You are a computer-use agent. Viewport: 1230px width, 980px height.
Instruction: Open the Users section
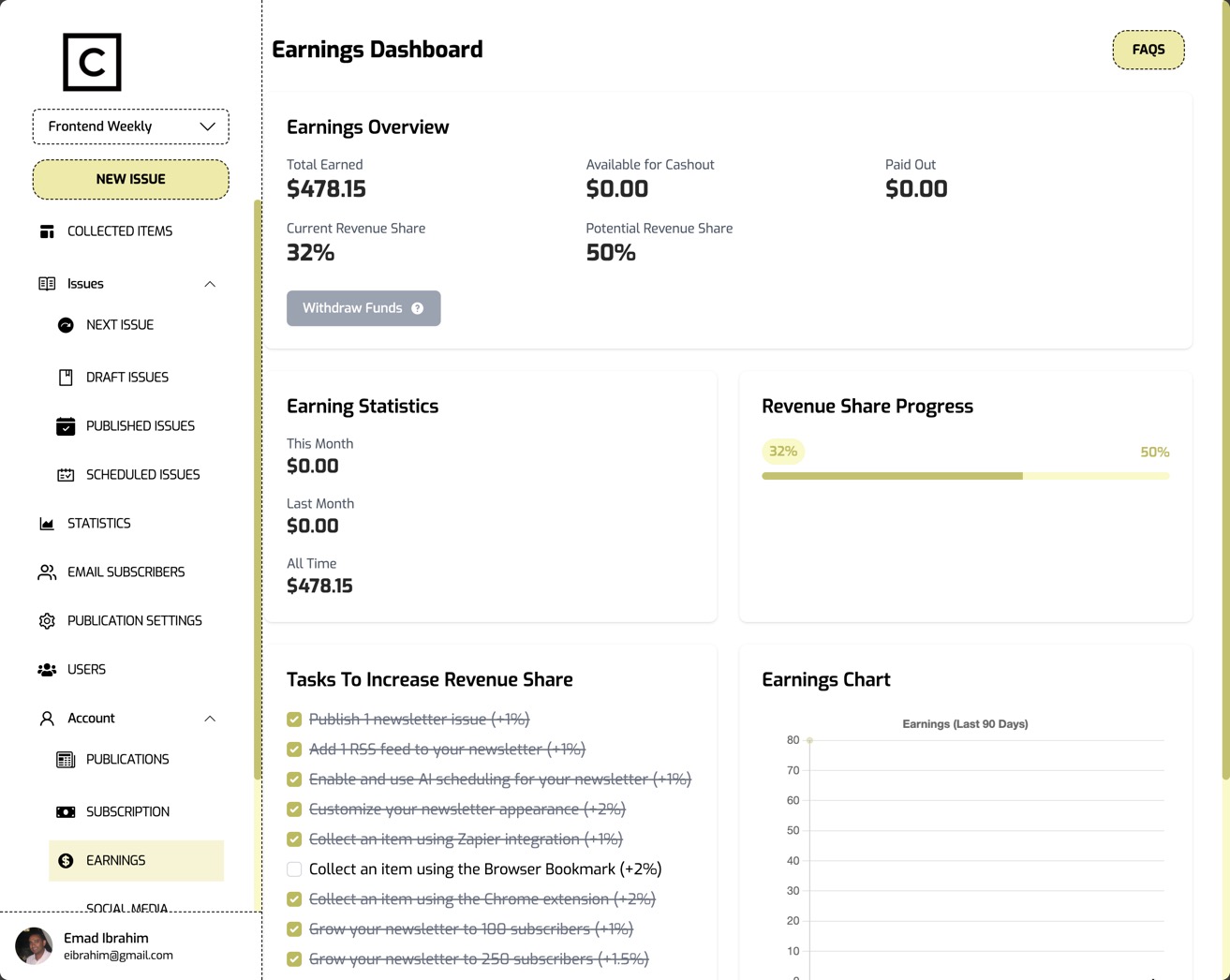point(86,669)
